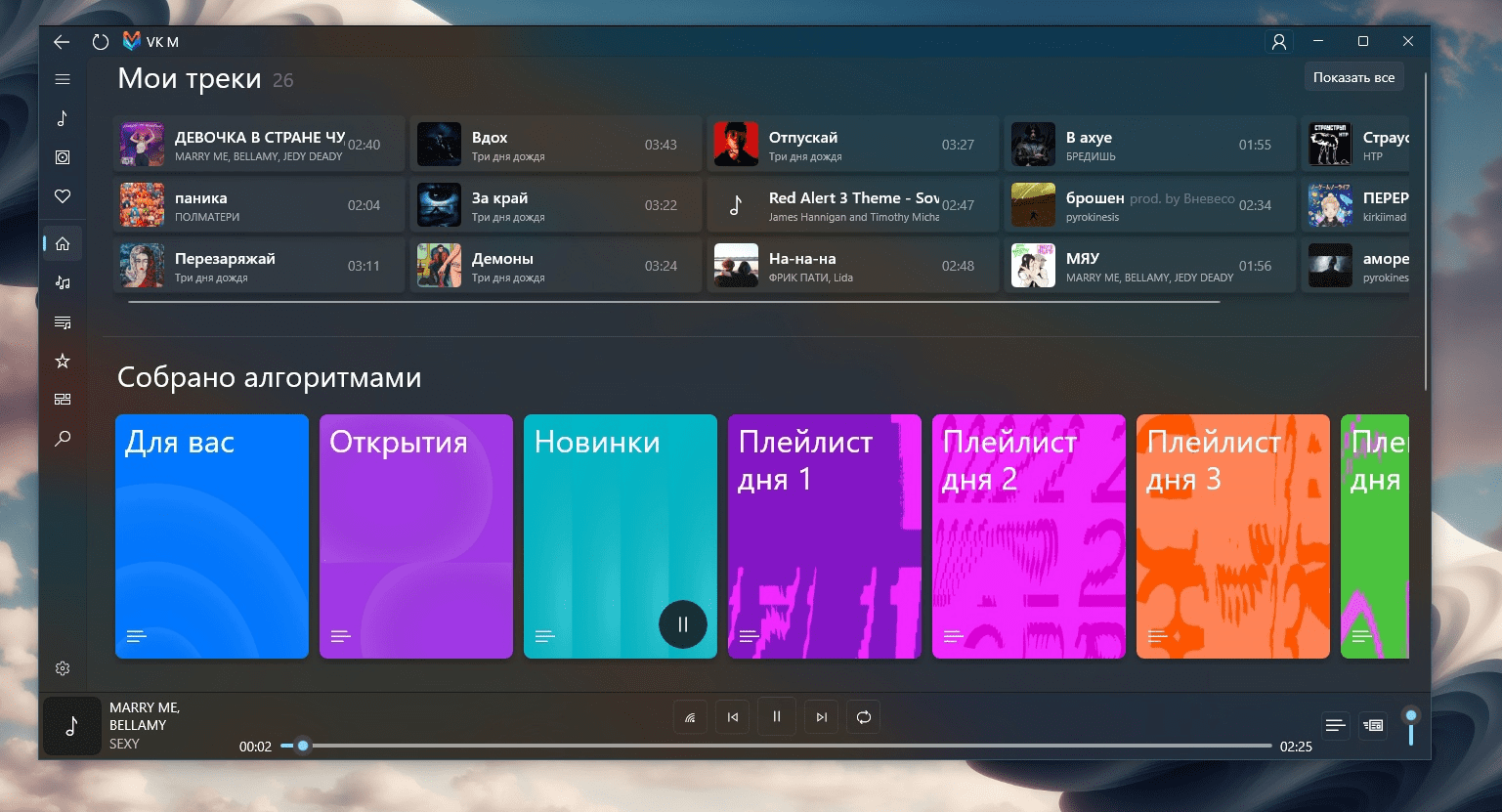
Task: Click the playback progress slider
Action: tap(776, 746)
